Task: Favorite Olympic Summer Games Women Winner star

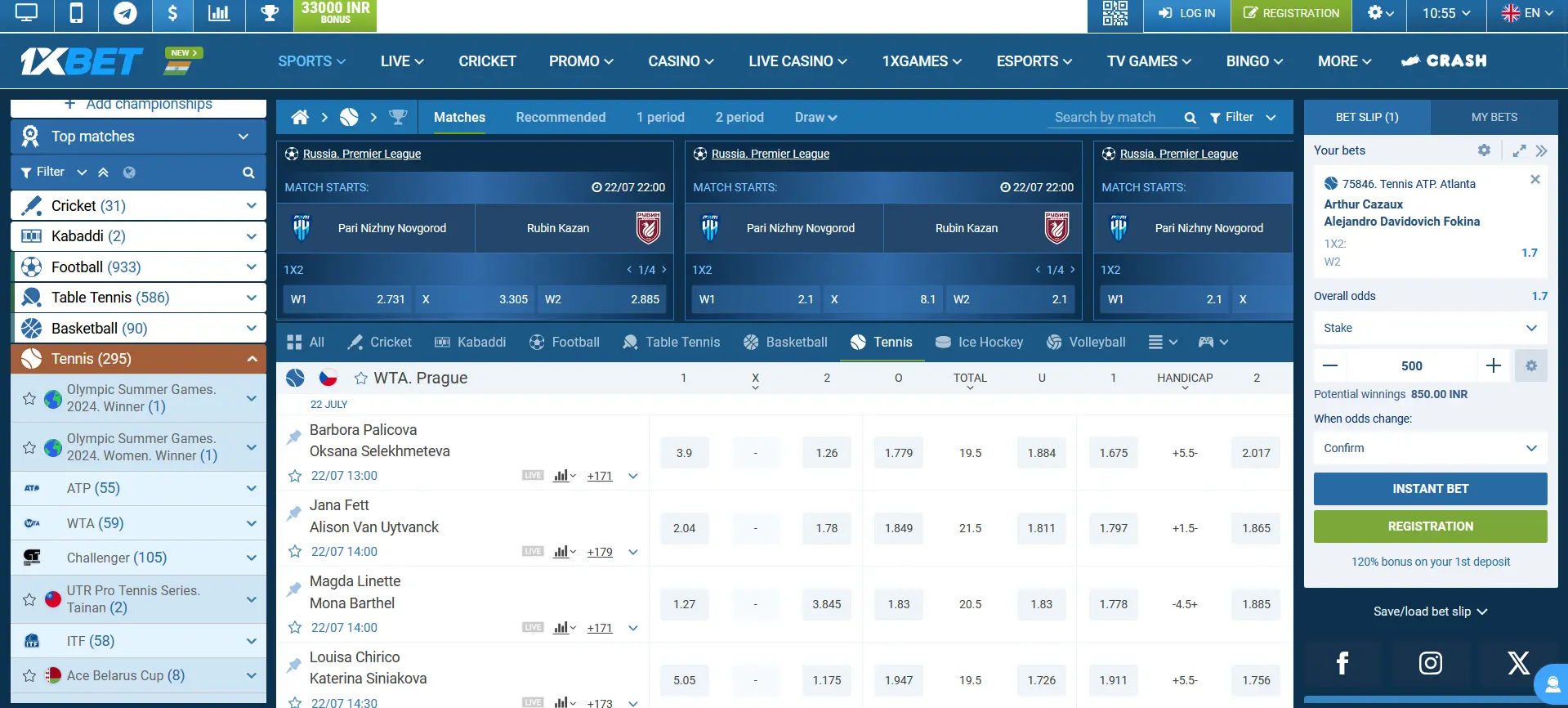Action: coord(29,448)
